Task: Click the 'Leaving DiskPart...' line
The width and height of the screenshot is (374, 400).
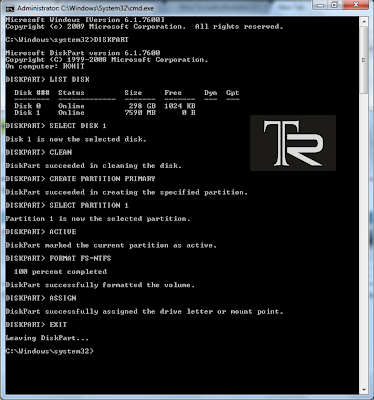Action: (47, 338)
